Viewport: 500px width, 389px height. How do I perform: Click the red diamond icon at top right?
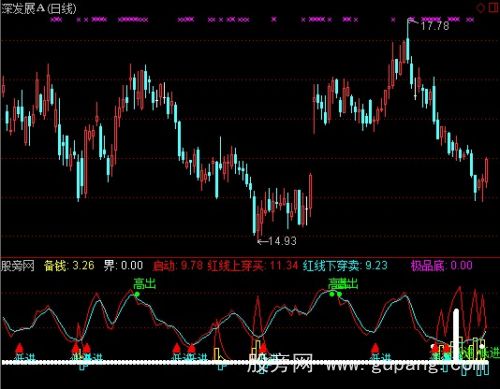(481, 8)
